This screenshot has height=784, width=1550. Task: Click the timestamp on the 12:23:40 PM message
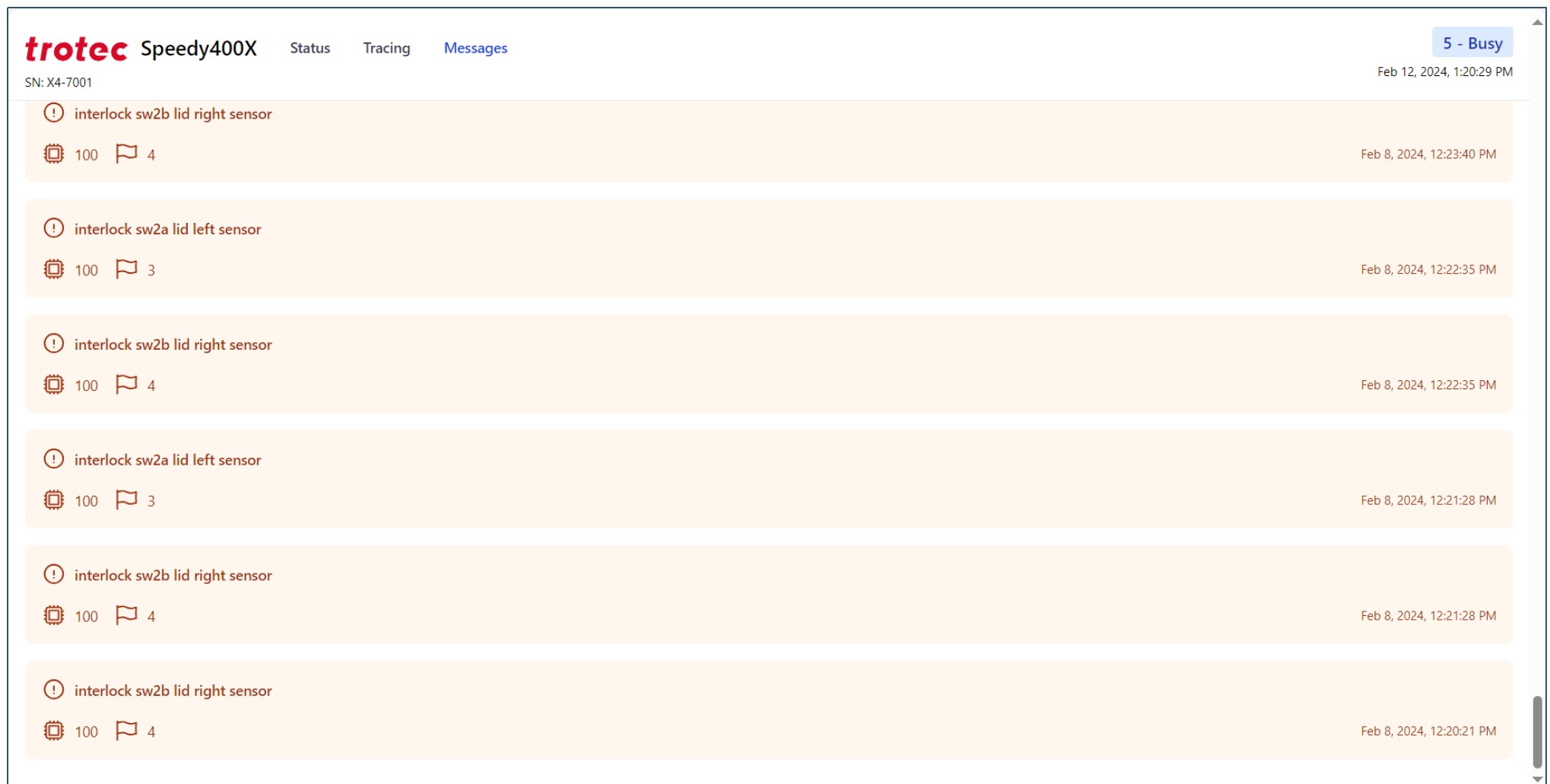(x=1428, y=154)
